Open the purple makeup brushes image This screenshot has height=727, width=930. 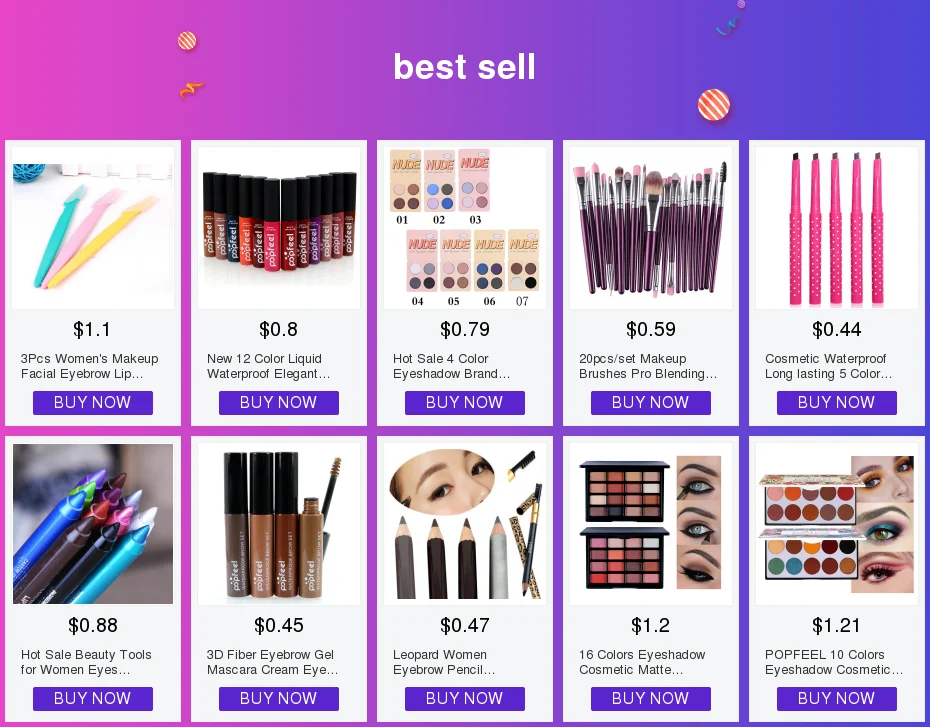pos(651,228)
